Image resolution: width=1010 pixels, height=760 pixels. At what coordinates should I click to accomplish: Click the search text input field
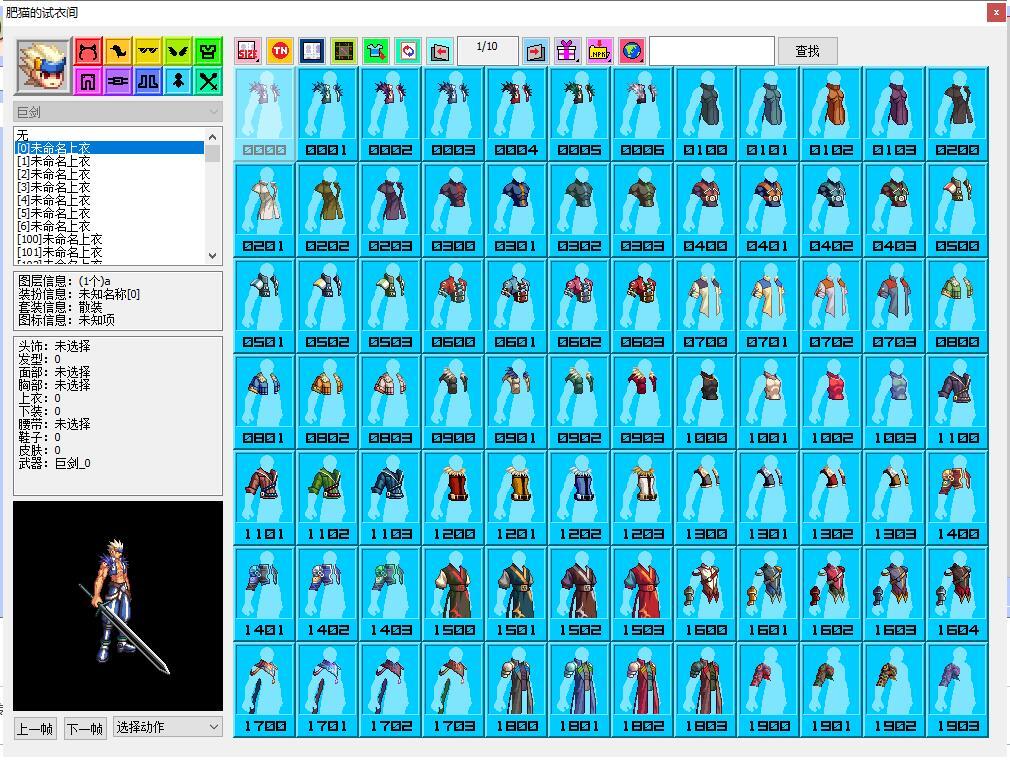click(711, 51)
